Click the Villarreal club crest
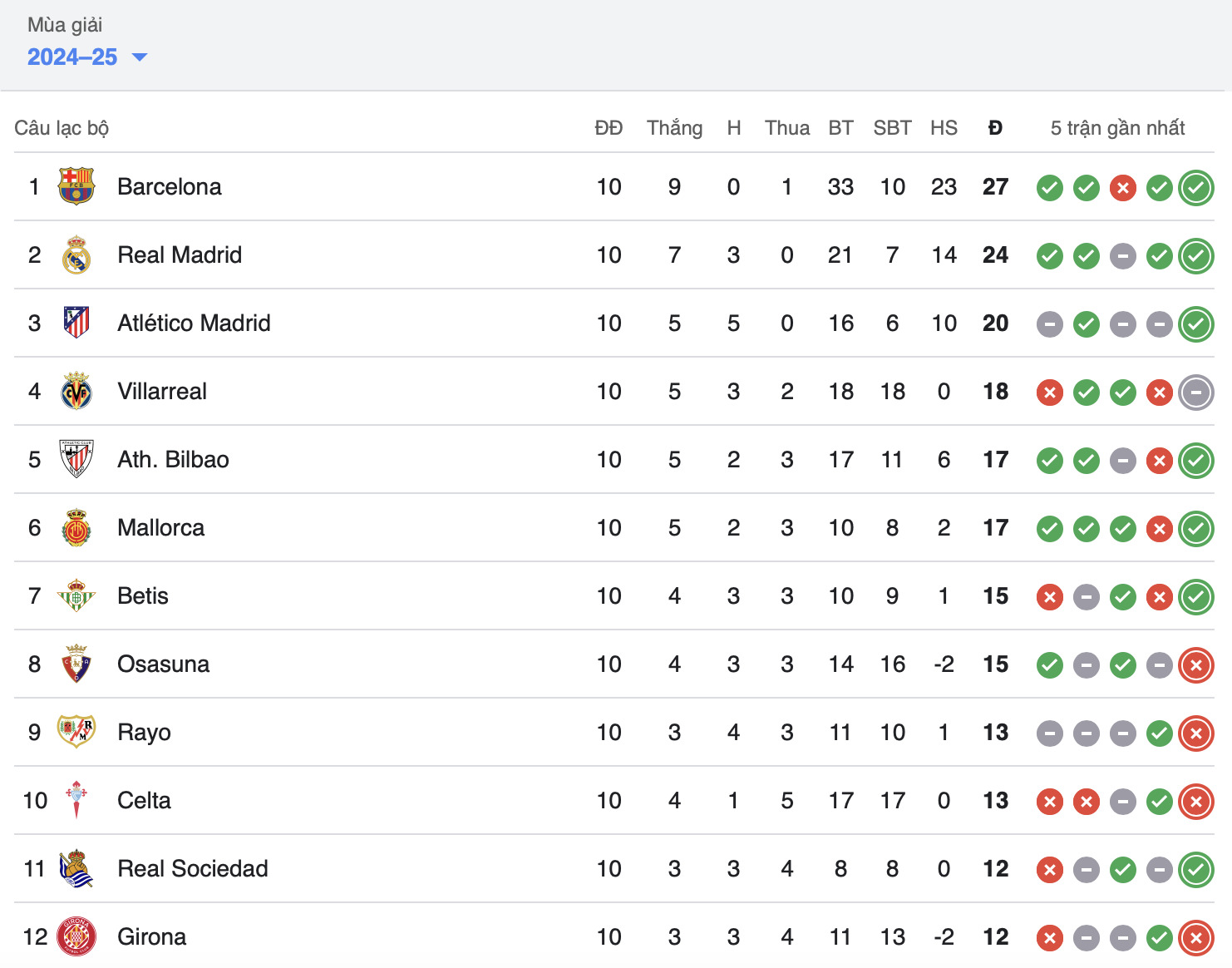The image size is (1232, 968). coord(76,391)
